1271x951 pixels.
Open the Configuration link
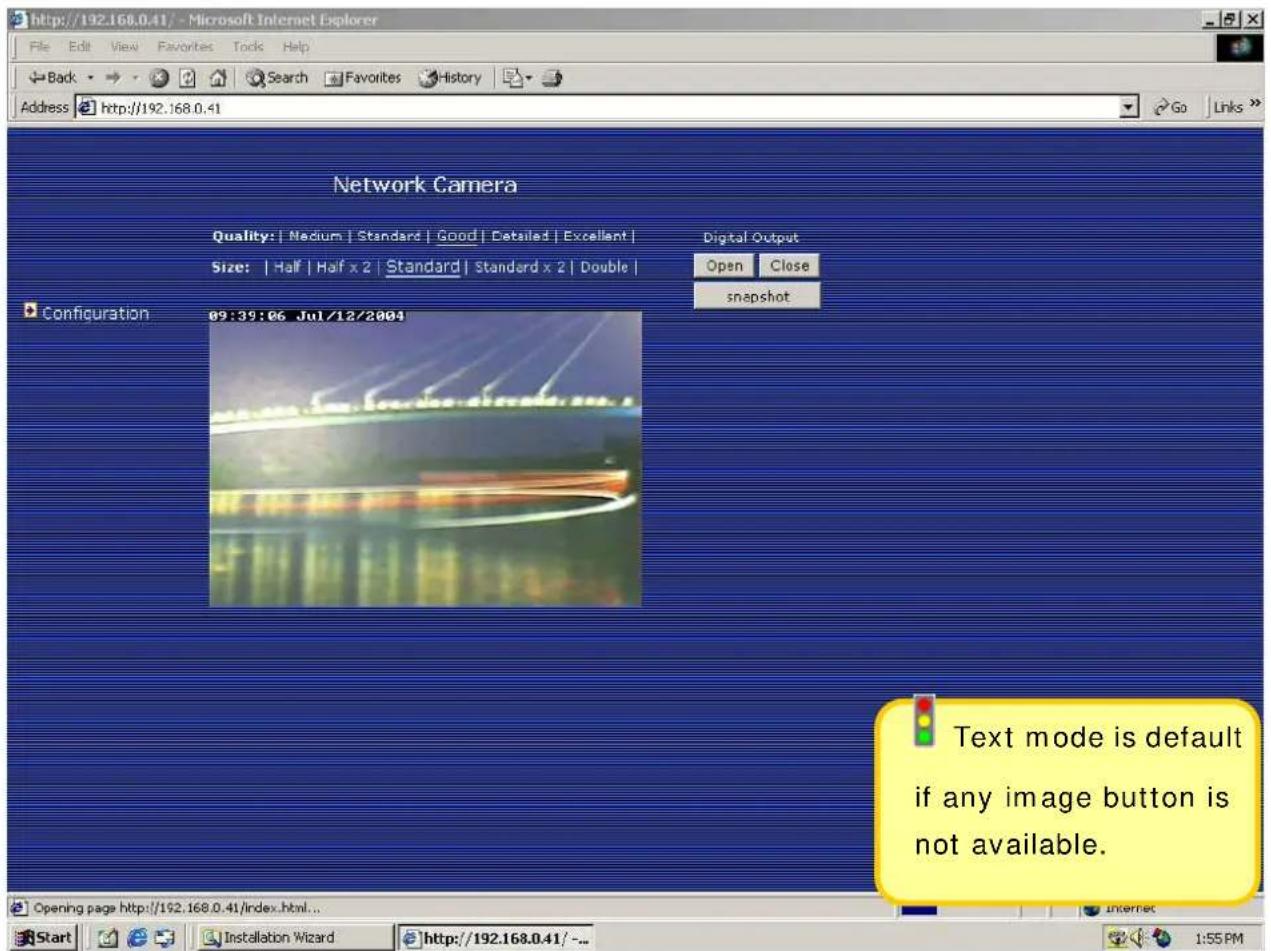95,314
